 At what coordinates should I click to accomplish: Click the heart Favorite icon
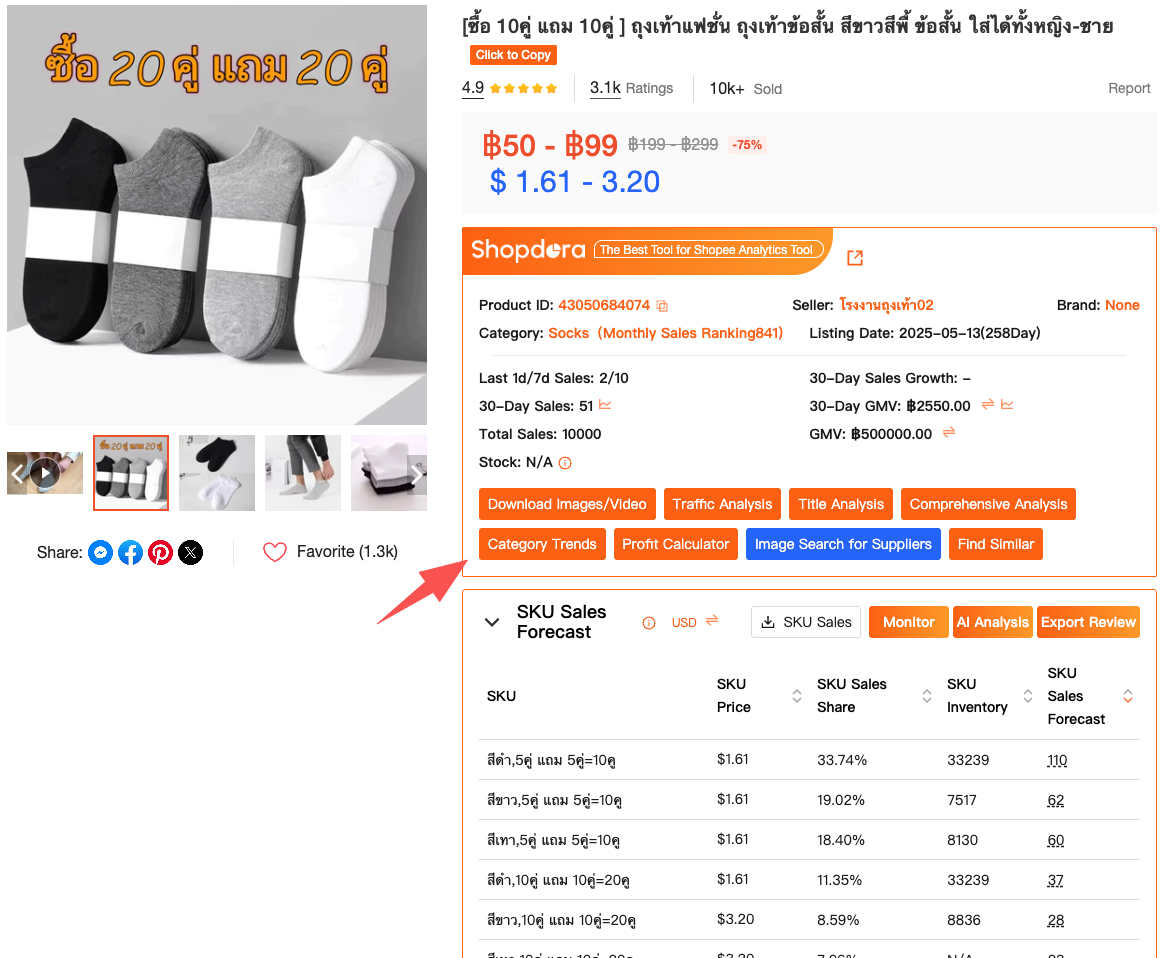pyautogui.click(x=275, y=552)
